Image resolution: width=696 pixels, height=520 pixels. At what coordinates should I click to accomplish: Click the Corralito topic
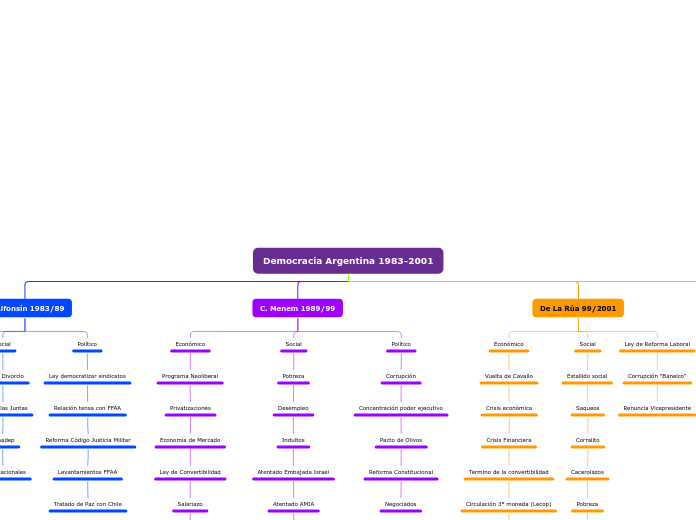tap(587, 440)
